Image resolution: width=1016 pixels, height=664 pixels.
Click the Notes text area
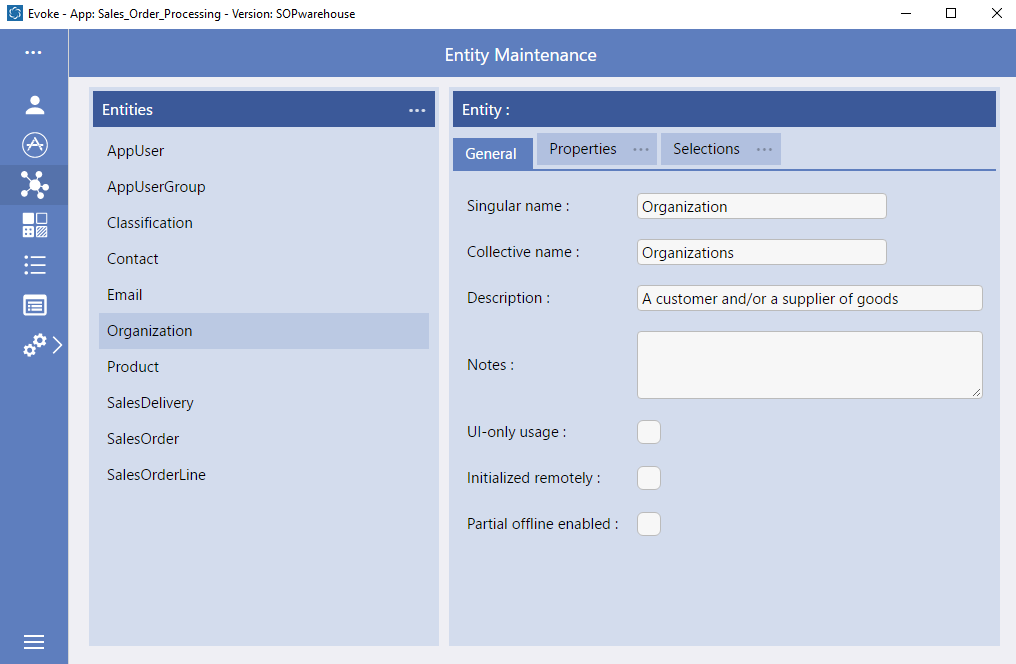[809, 365]
